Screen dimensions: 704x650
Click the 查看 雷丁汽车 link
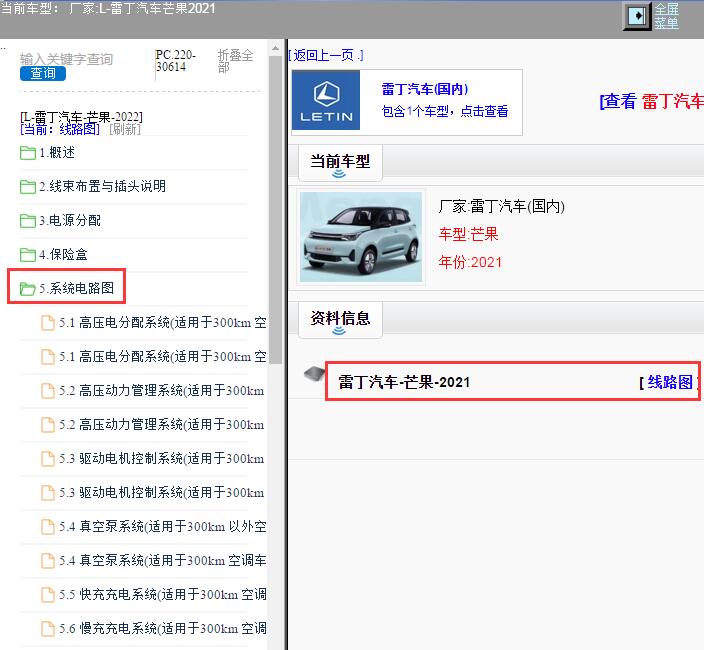[x=651, y=101]
